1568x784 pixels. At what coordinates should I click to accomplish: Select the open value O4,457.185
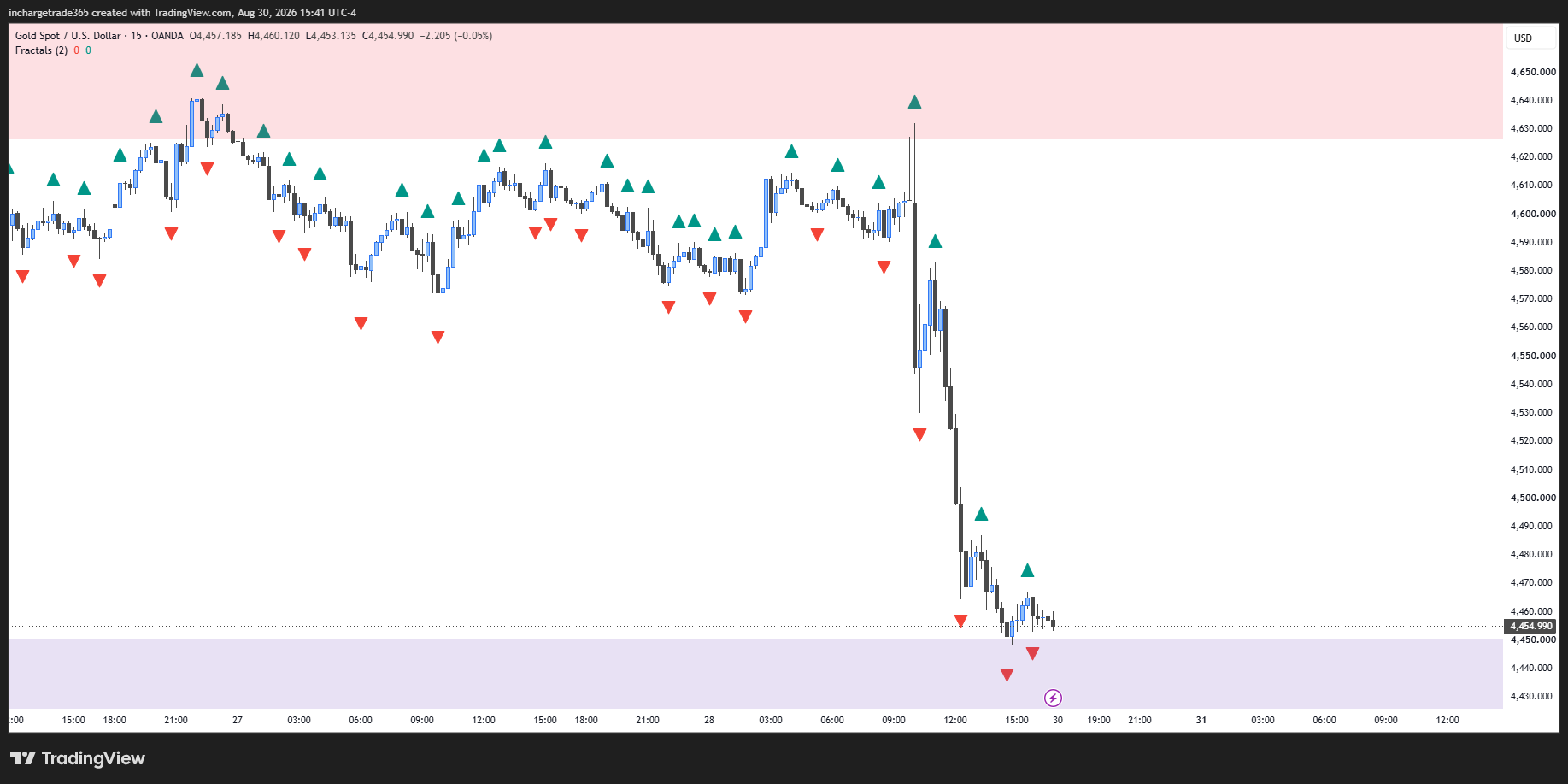215,36
